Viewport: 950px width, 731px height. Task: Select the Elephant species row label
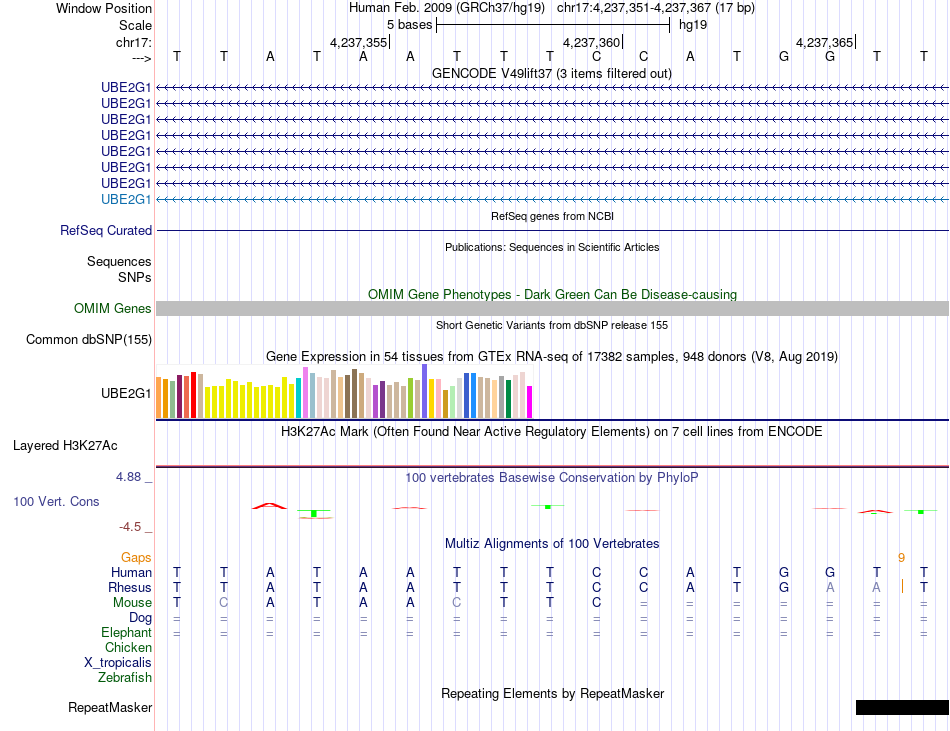coord(126,632)
